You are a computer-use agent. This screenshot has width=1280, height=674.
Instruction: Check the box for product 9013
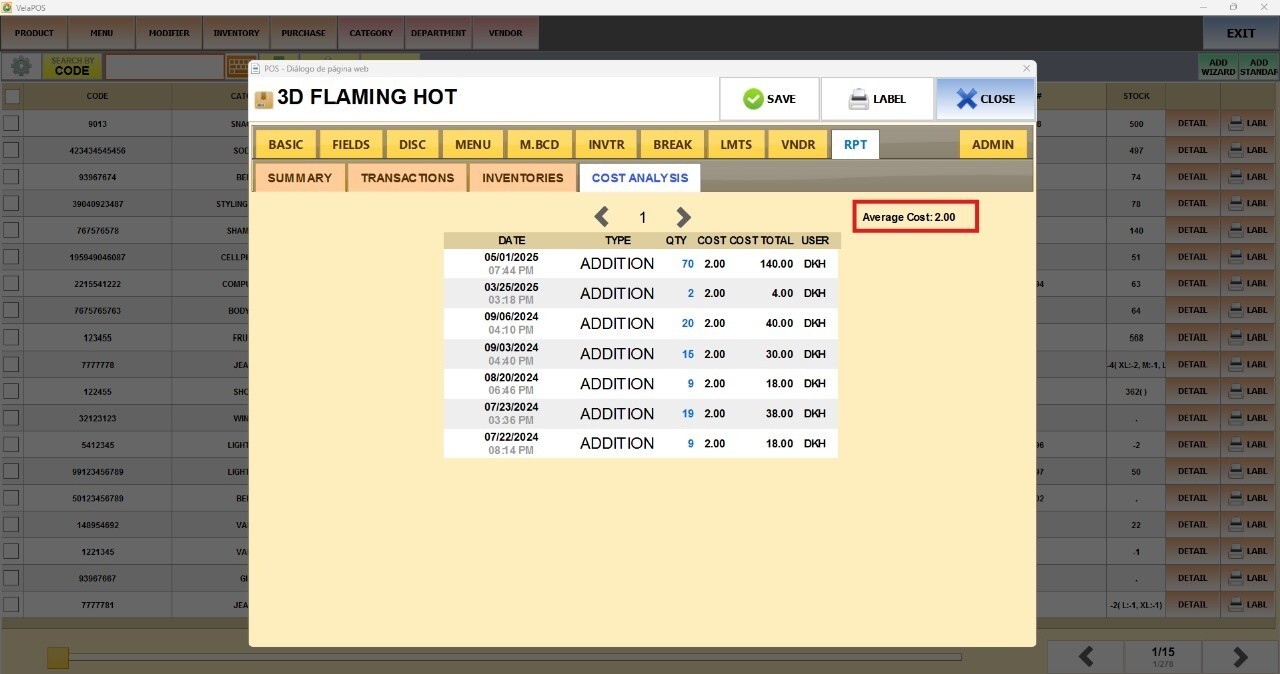pos(12,124)
